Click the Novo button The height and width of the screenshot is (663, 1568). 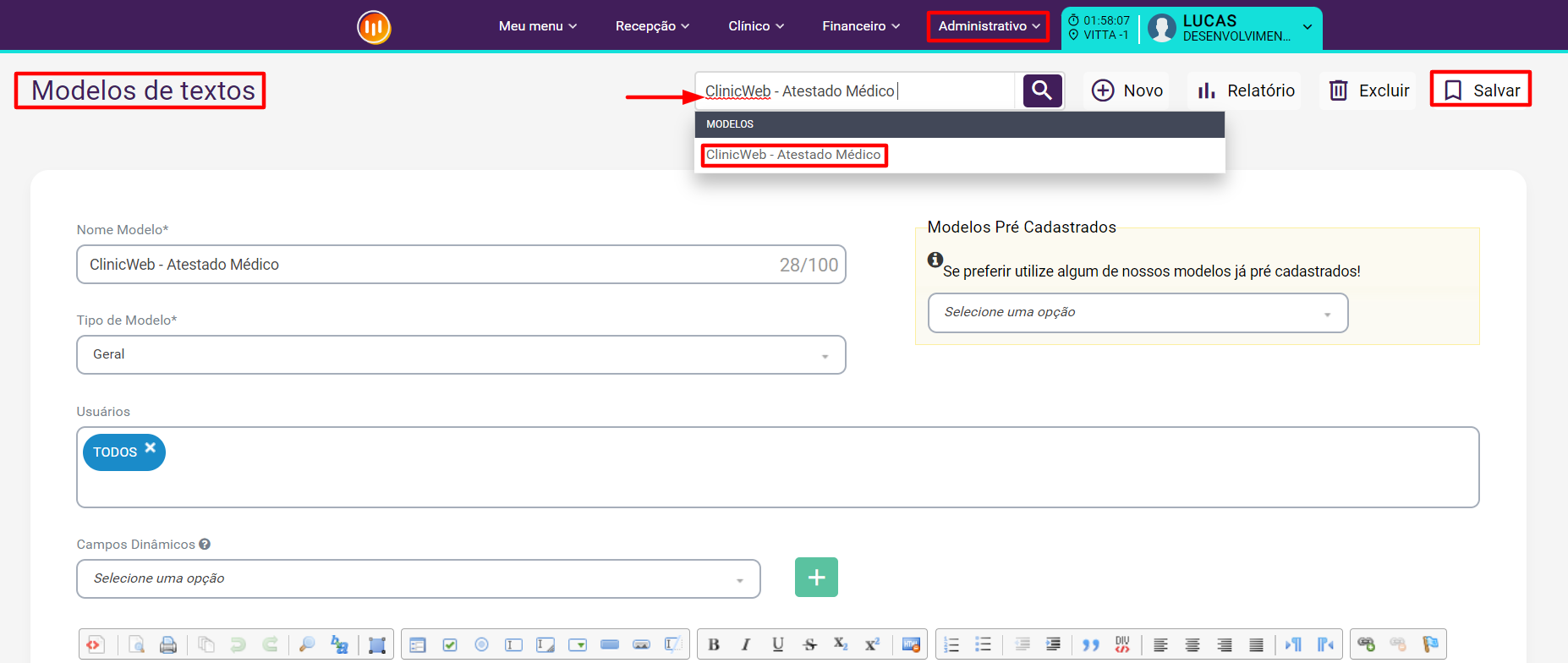click(x=1127, y=90)
